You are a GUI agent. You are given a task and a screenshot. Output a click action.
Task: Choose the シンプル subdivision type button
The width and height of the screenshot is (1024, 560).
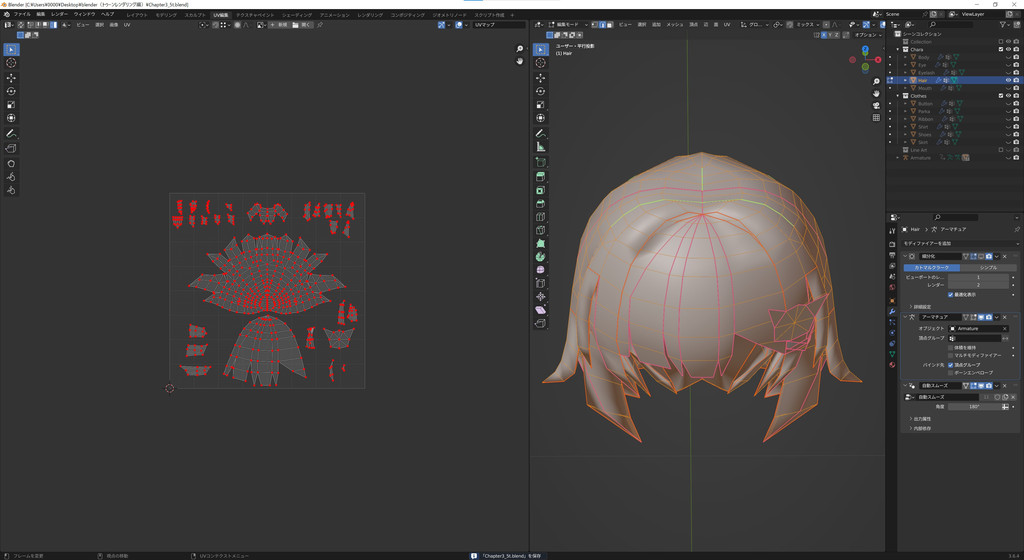(x=988, y=268)
